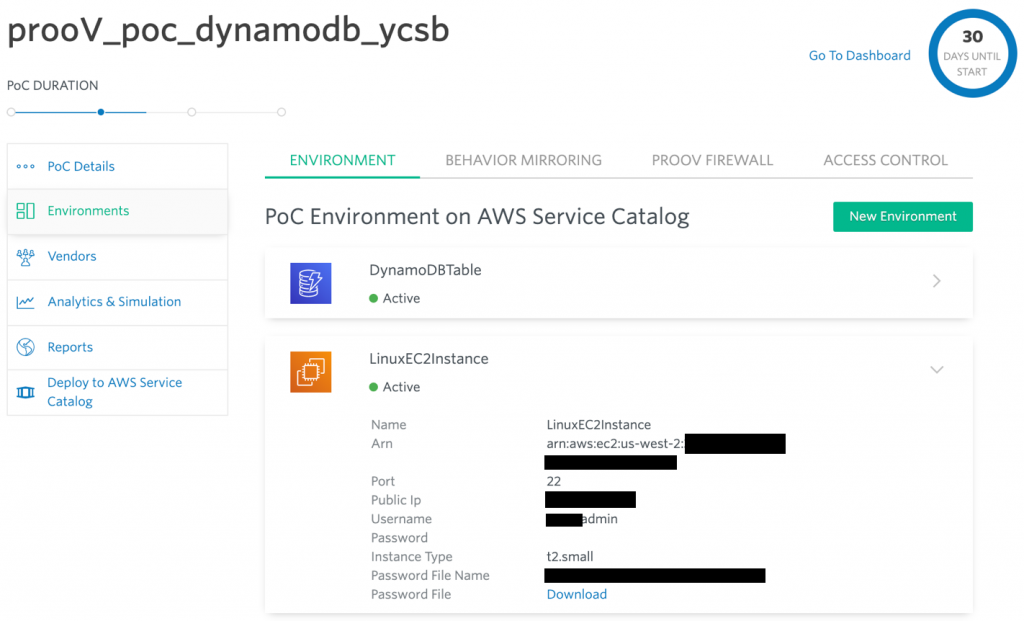Open Deploy to AWS Service Catalog
1024x621 pixels.
click(118, 392)
